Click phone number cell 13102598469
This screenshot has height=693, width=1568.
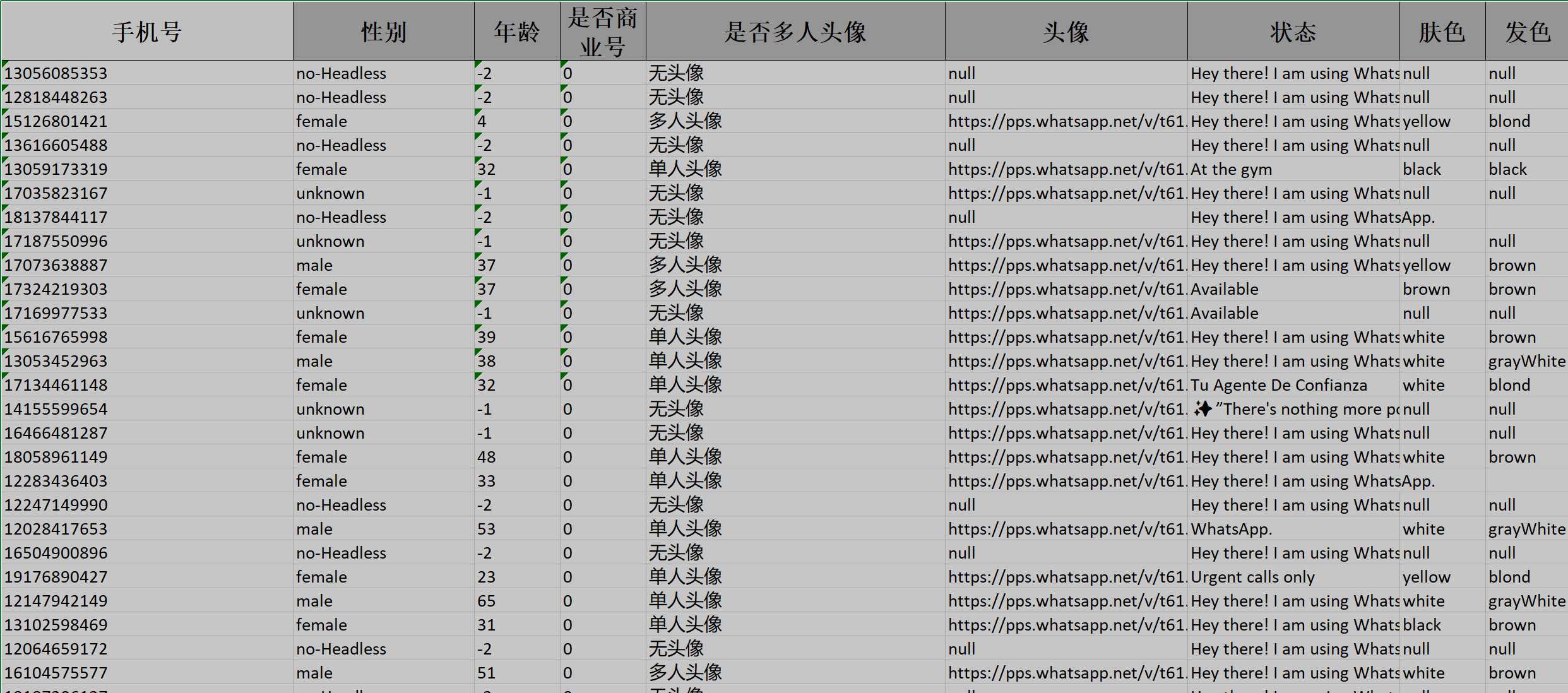147,625
